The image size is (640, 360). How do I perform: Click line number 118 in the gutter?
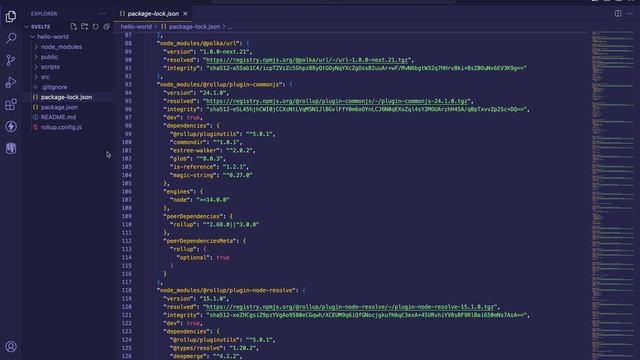click(127, 290)
